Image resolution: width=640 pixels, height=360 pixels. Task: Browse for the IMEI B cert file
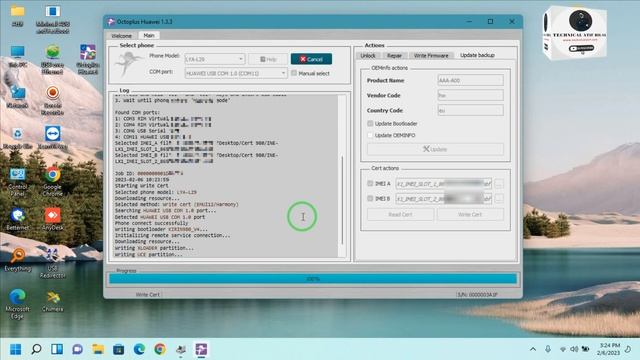click(498, 198)
